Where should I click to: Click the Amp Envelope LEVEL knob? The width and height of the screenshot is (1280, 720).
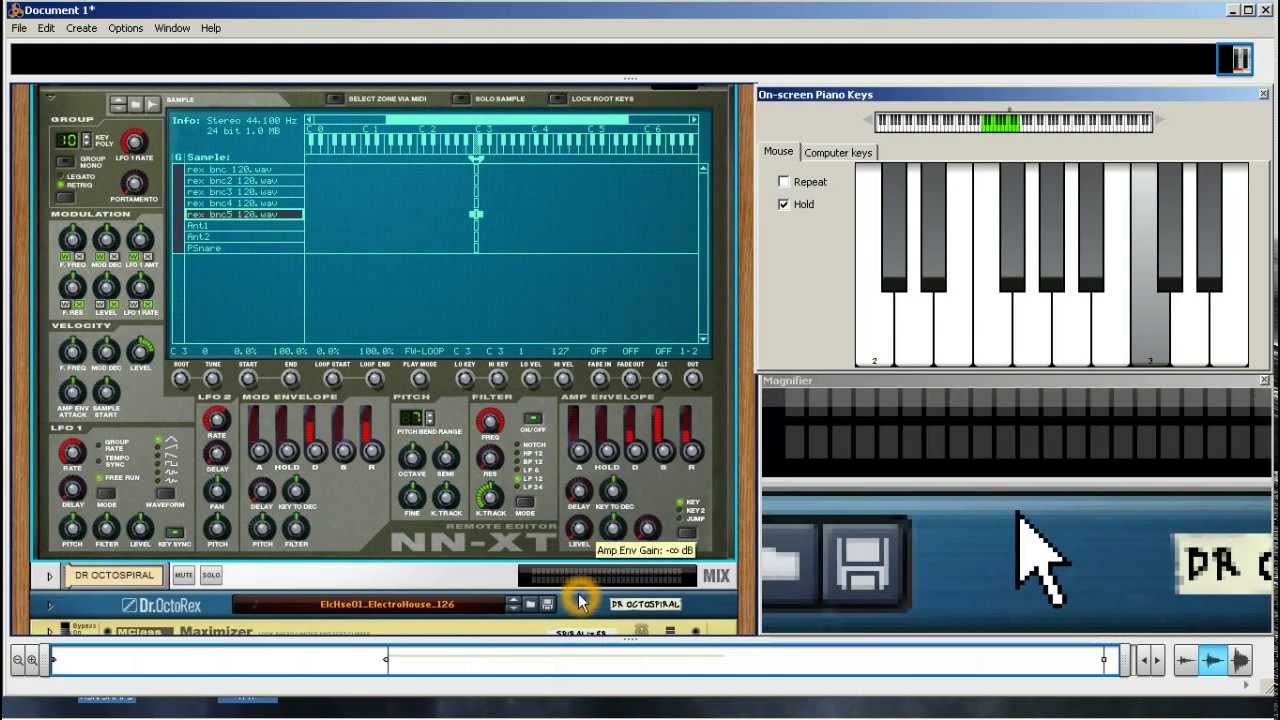579,528
